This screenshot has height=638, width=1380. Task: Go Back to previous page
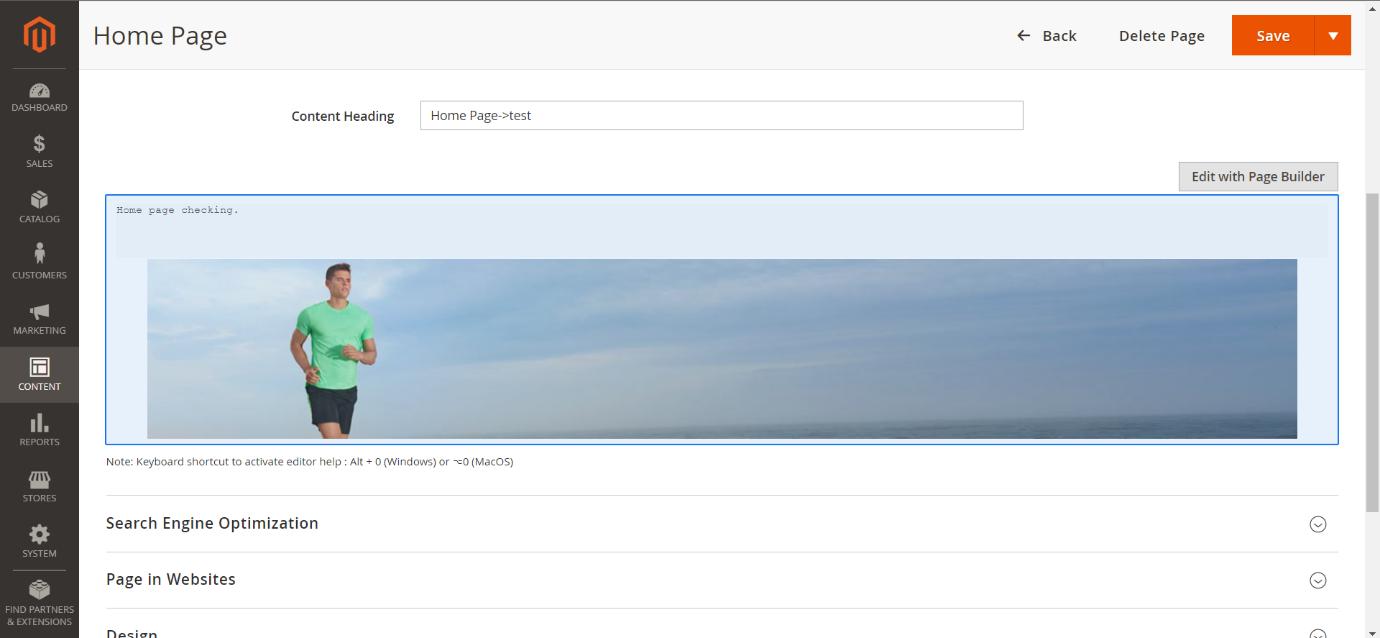pyautogui.click(x=1047, y=36)
